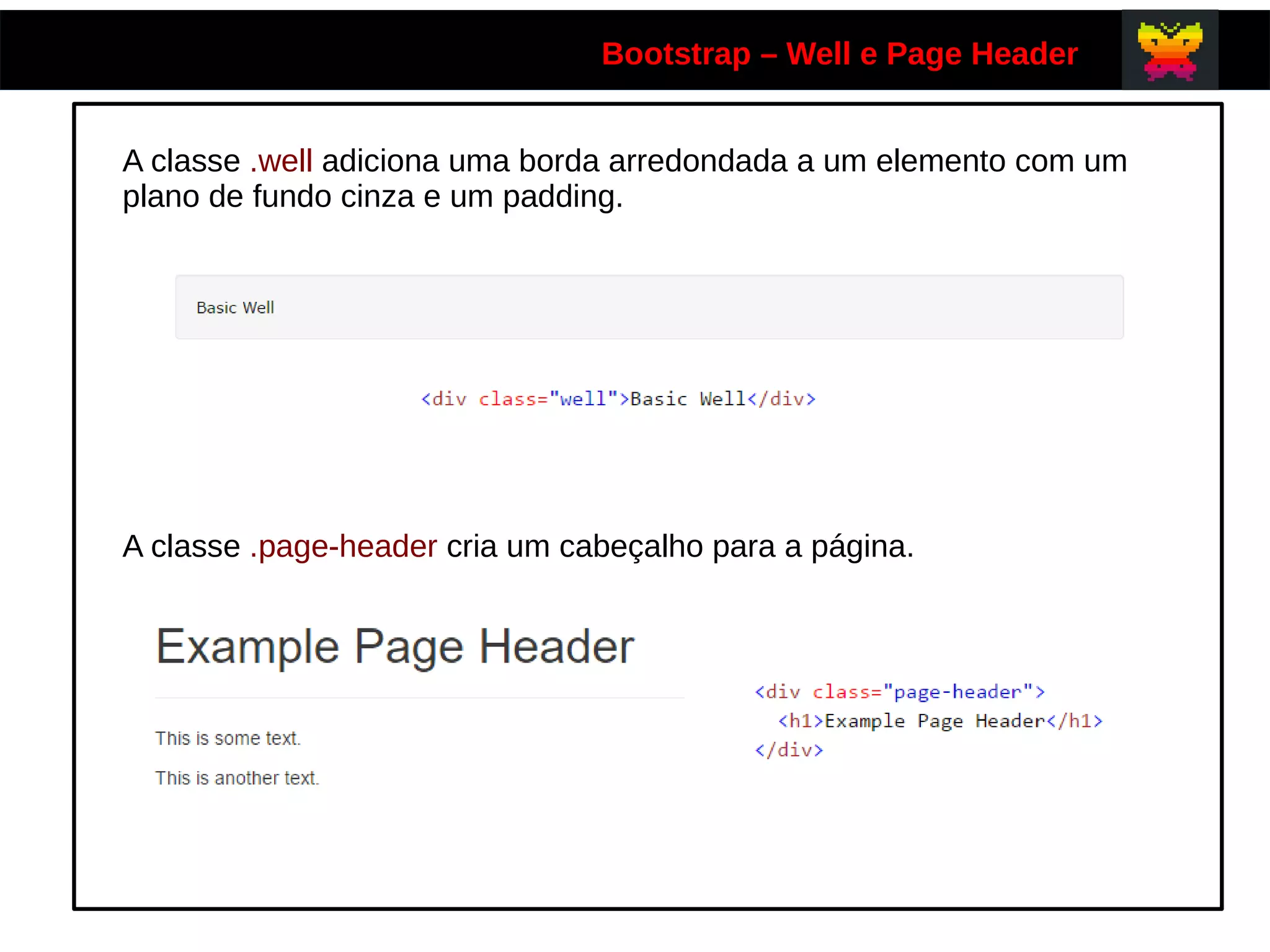
Task: Click 'cria um cabeçalho para a página.' text
Action: pyautogui.click(x=680, y=547)
